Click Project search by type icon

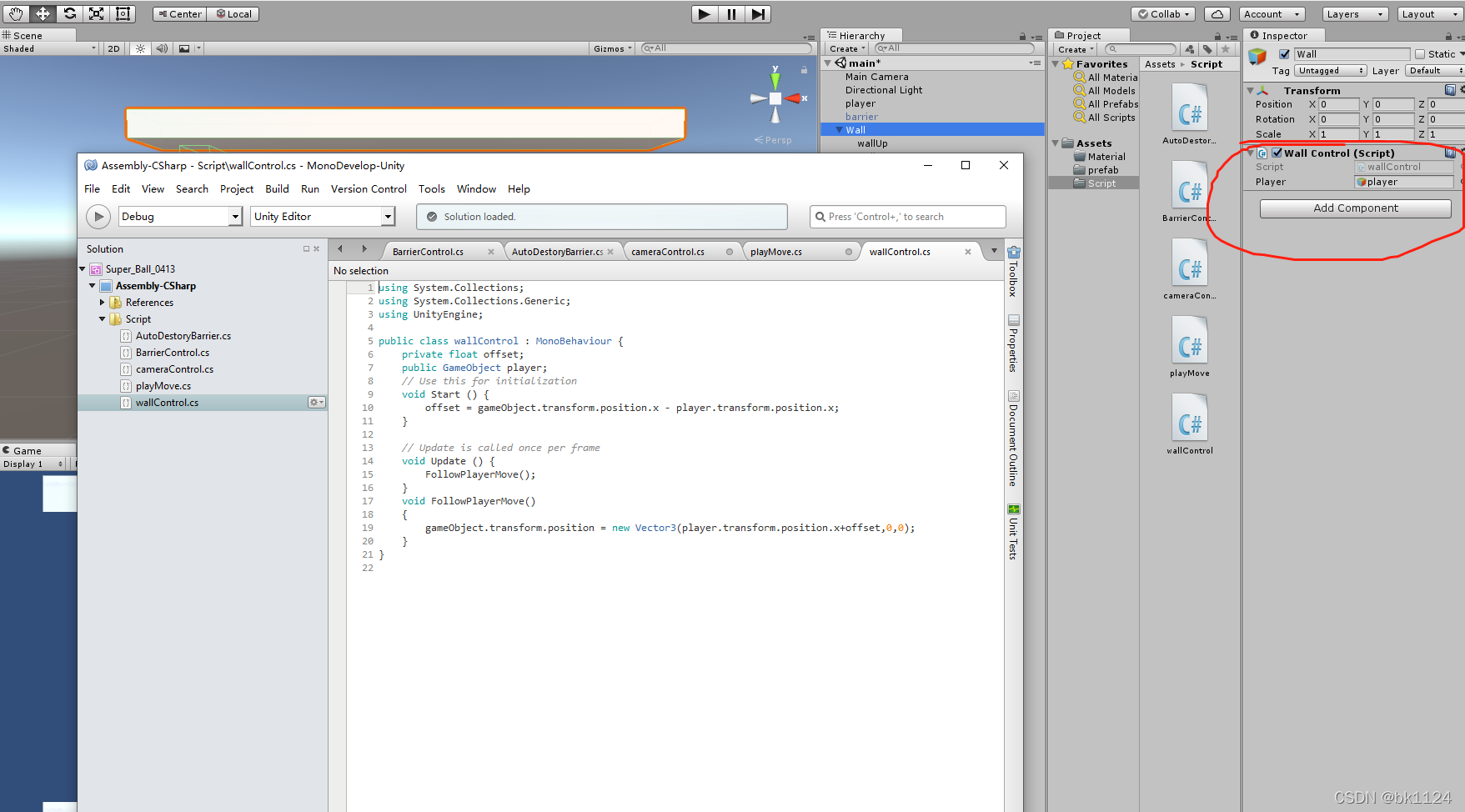pyautogui.click(x=1190, y=49)
